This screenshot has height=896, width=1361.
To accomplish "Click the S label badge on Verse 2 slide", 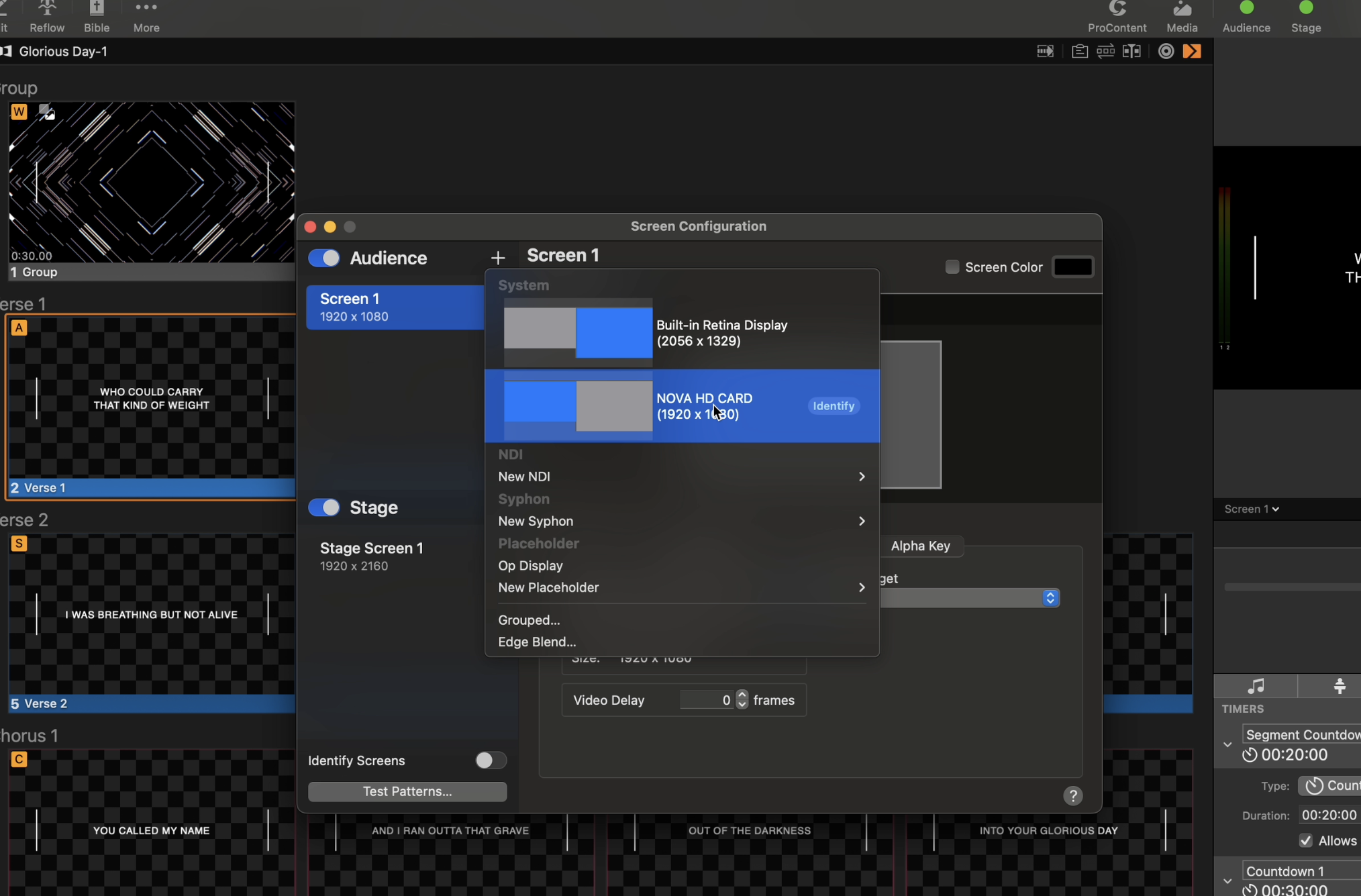I will [x=19, y=544].
